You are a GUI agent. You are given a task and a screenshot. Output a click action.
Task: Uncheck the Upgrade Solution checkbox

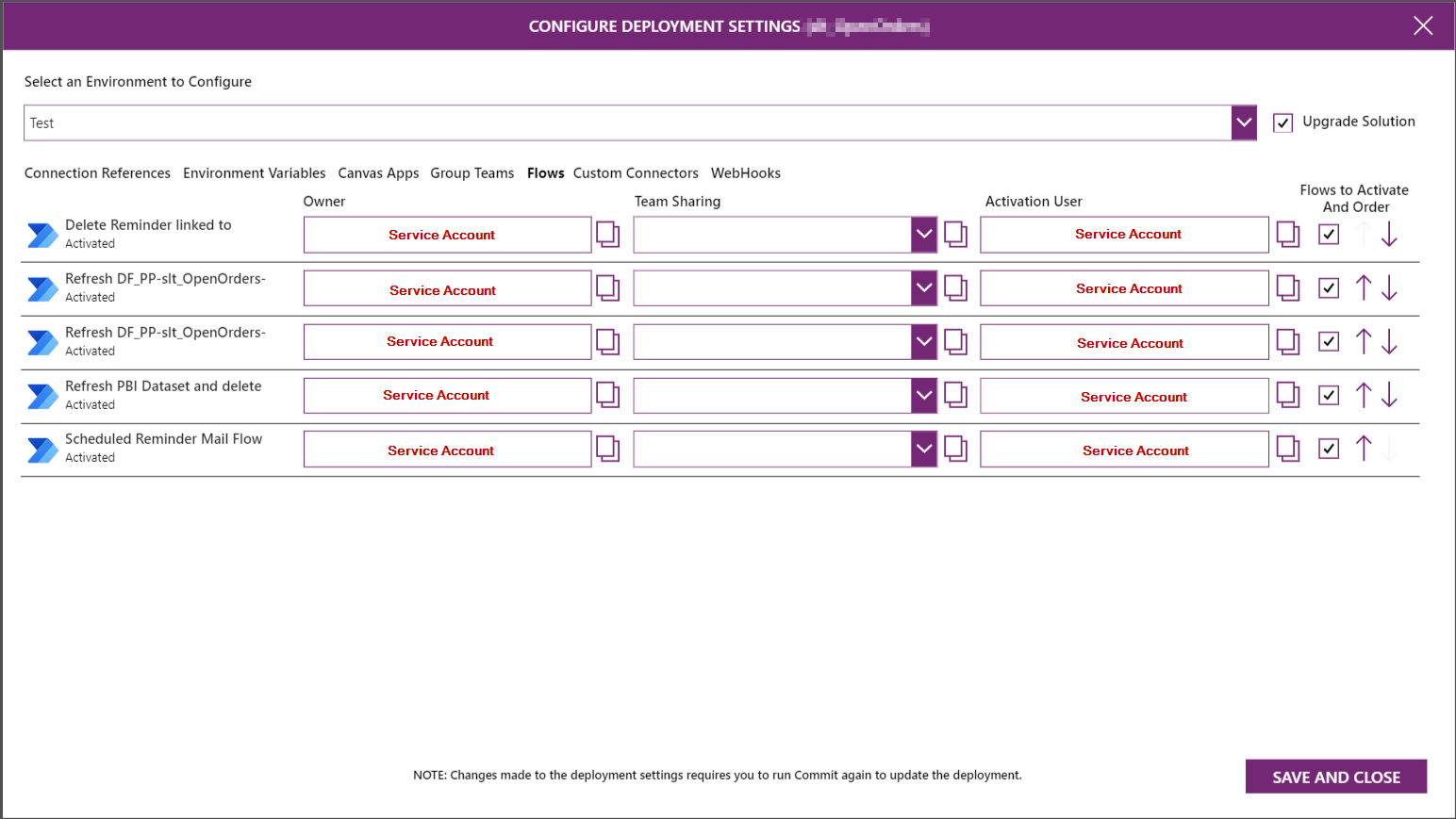(x=1283, y=122)
